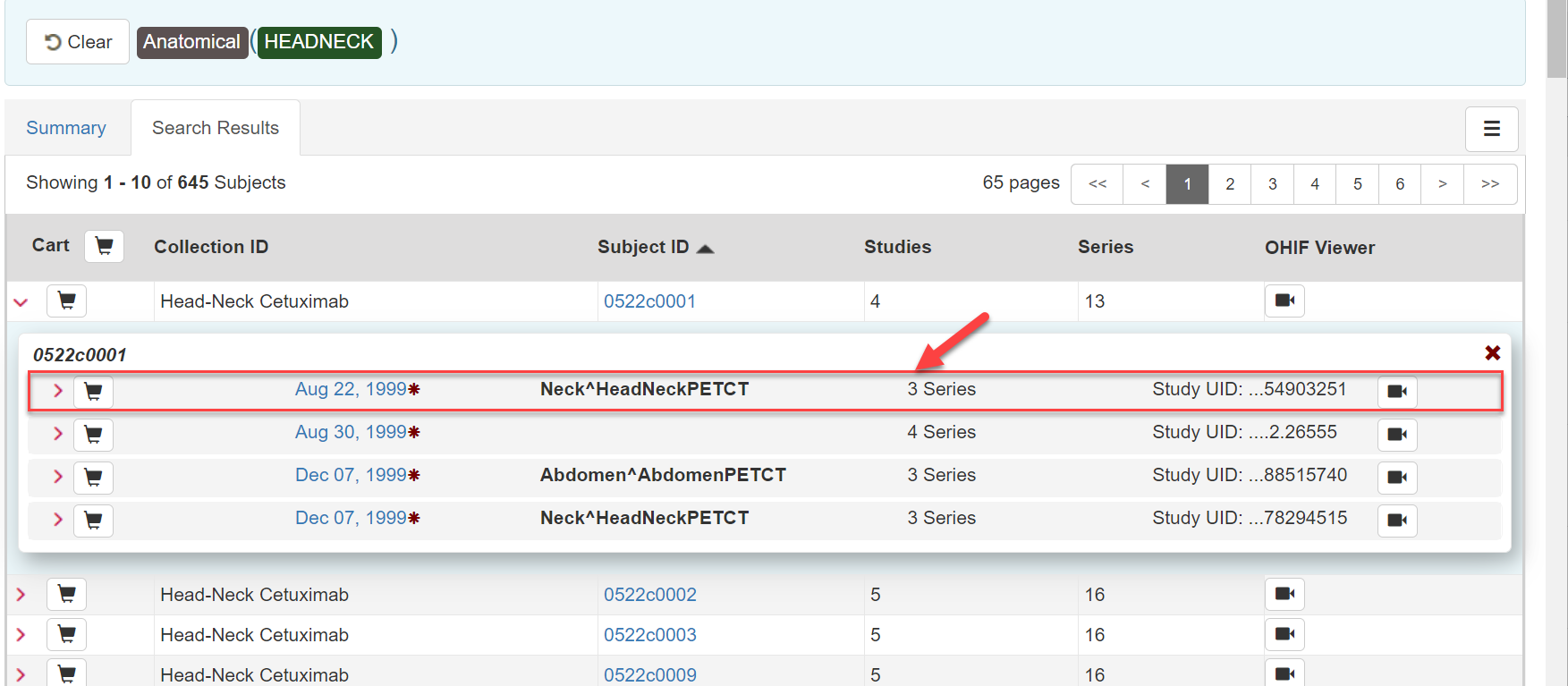The image size is (1568, 686).
Task: Open OHIF viewer for study ...88515740
Action: click(1397, 477)
